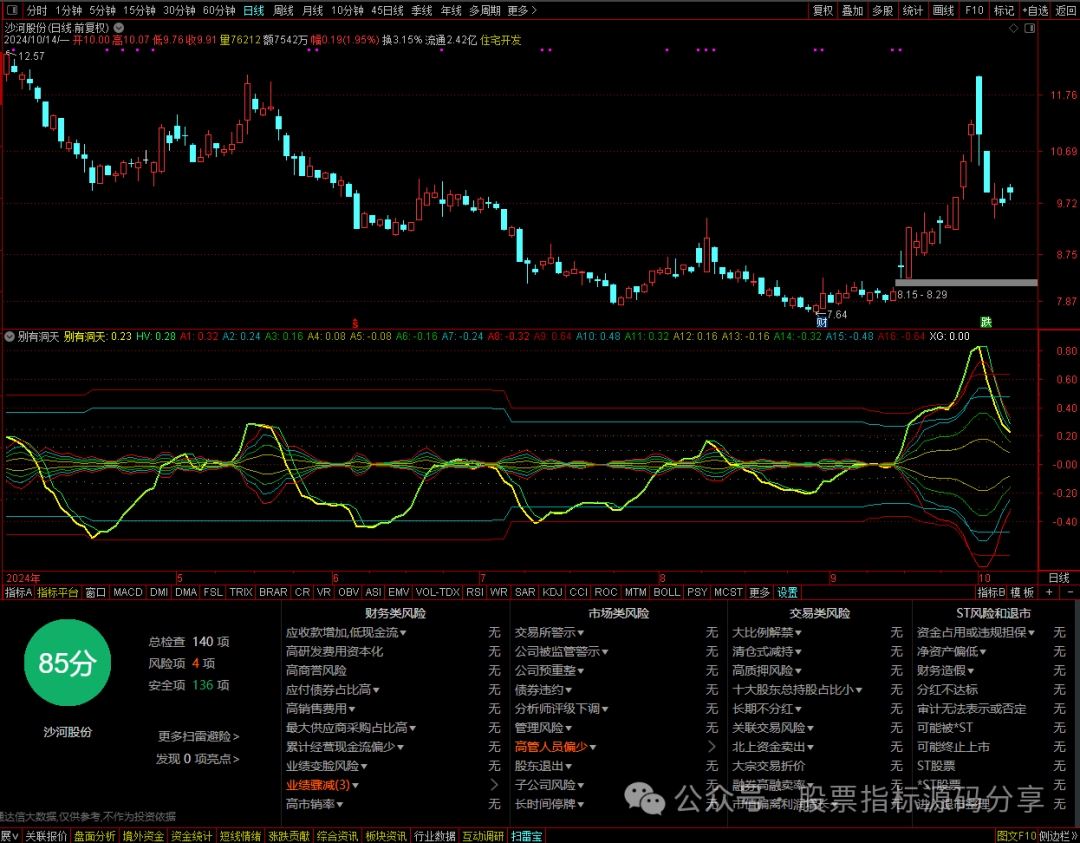Expand 高管人员偏少 risk item

(x=555, y=747)
